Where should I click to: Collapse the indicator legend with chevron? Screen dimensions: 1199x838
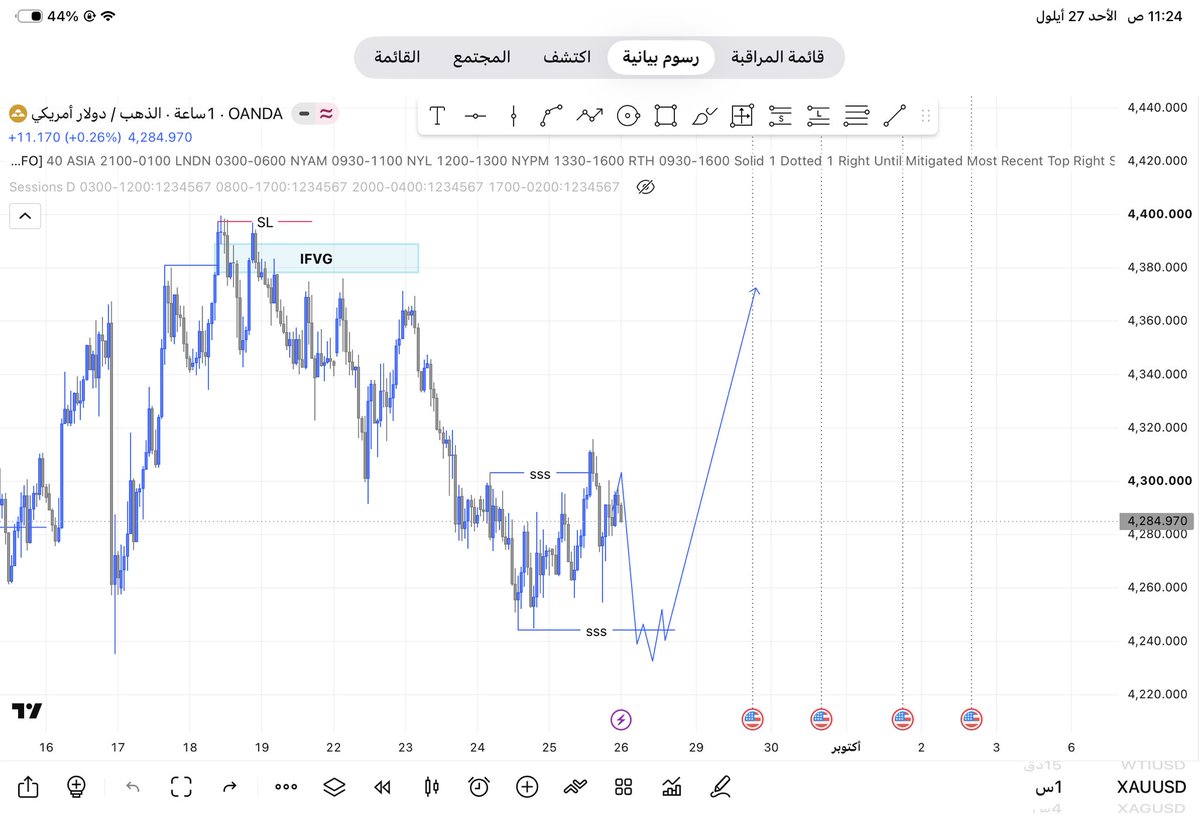click(24, 216)
